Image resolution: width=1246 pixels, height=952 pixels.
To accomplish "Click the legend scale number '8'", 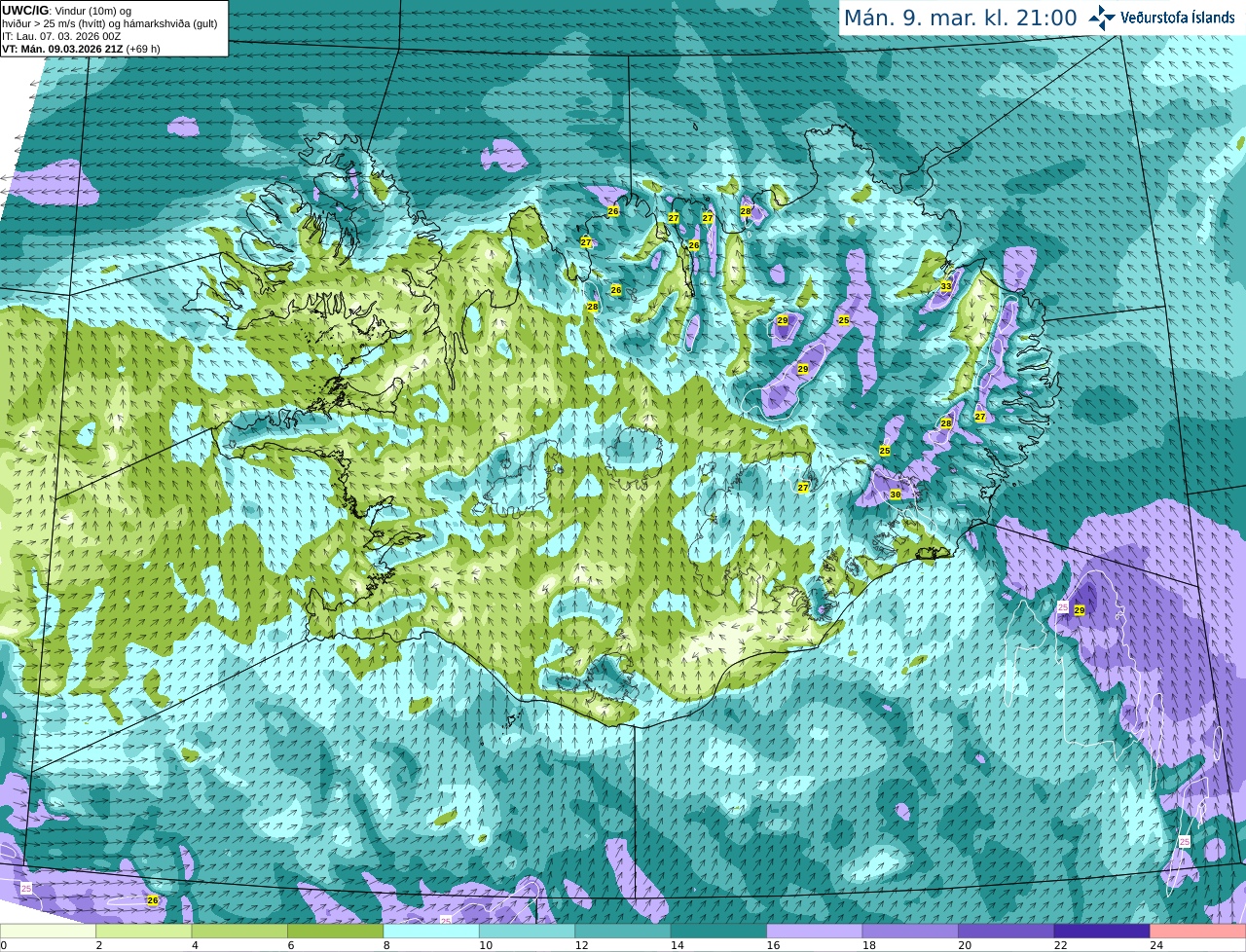I will click(x=386, y=945).
